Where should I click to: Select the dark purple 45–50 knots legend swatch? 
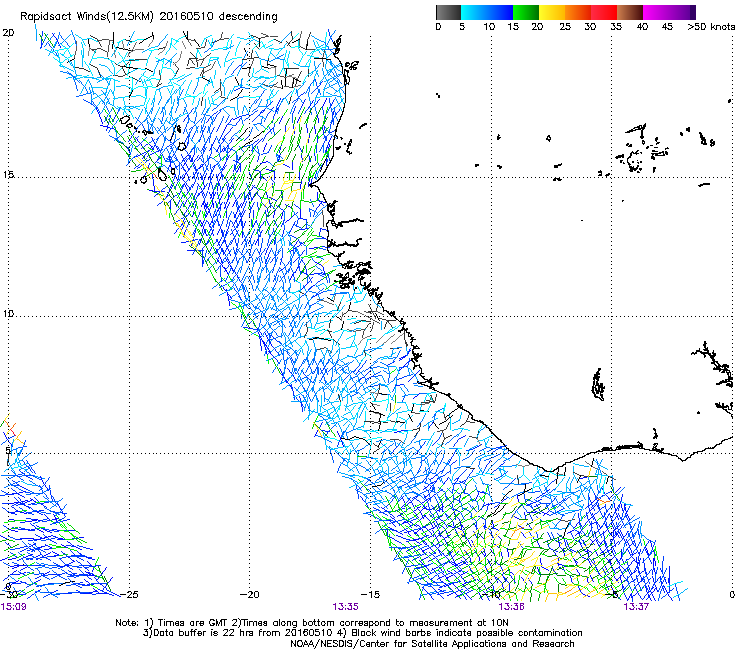(x=682, y=12)
